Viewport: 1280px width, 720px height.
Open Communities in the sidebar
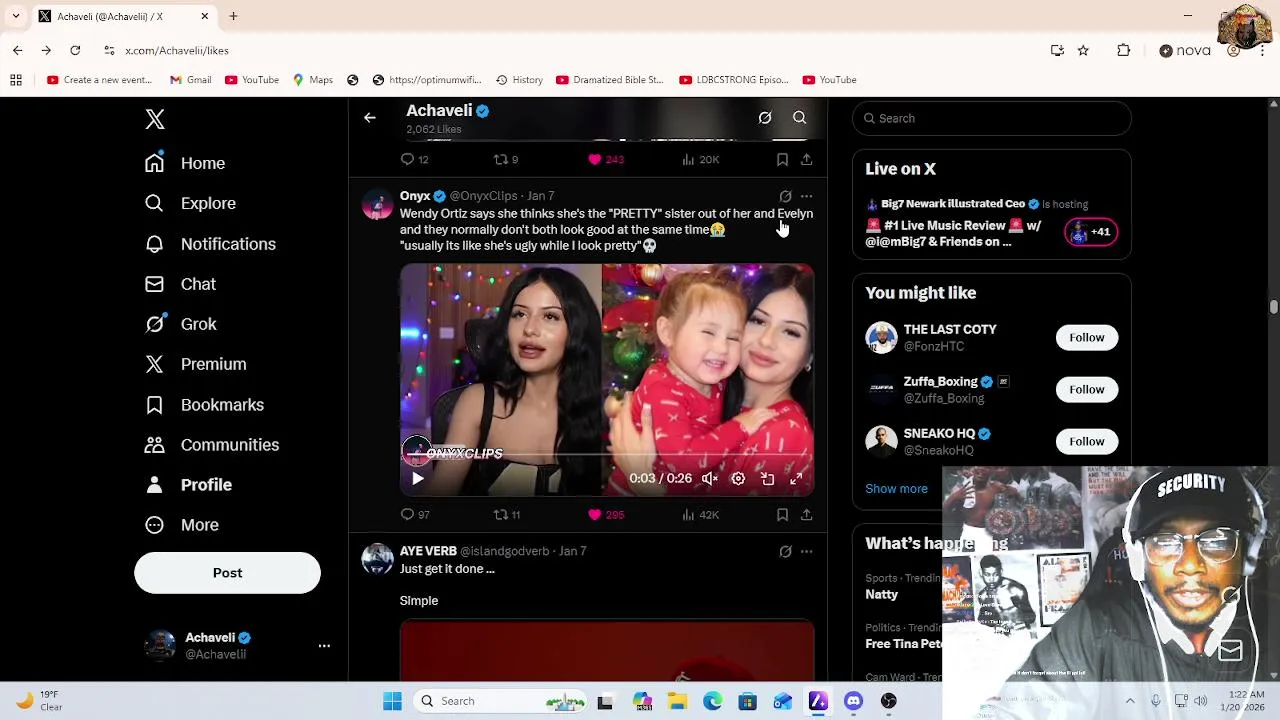pyautogui.click(x=212, y=445)
